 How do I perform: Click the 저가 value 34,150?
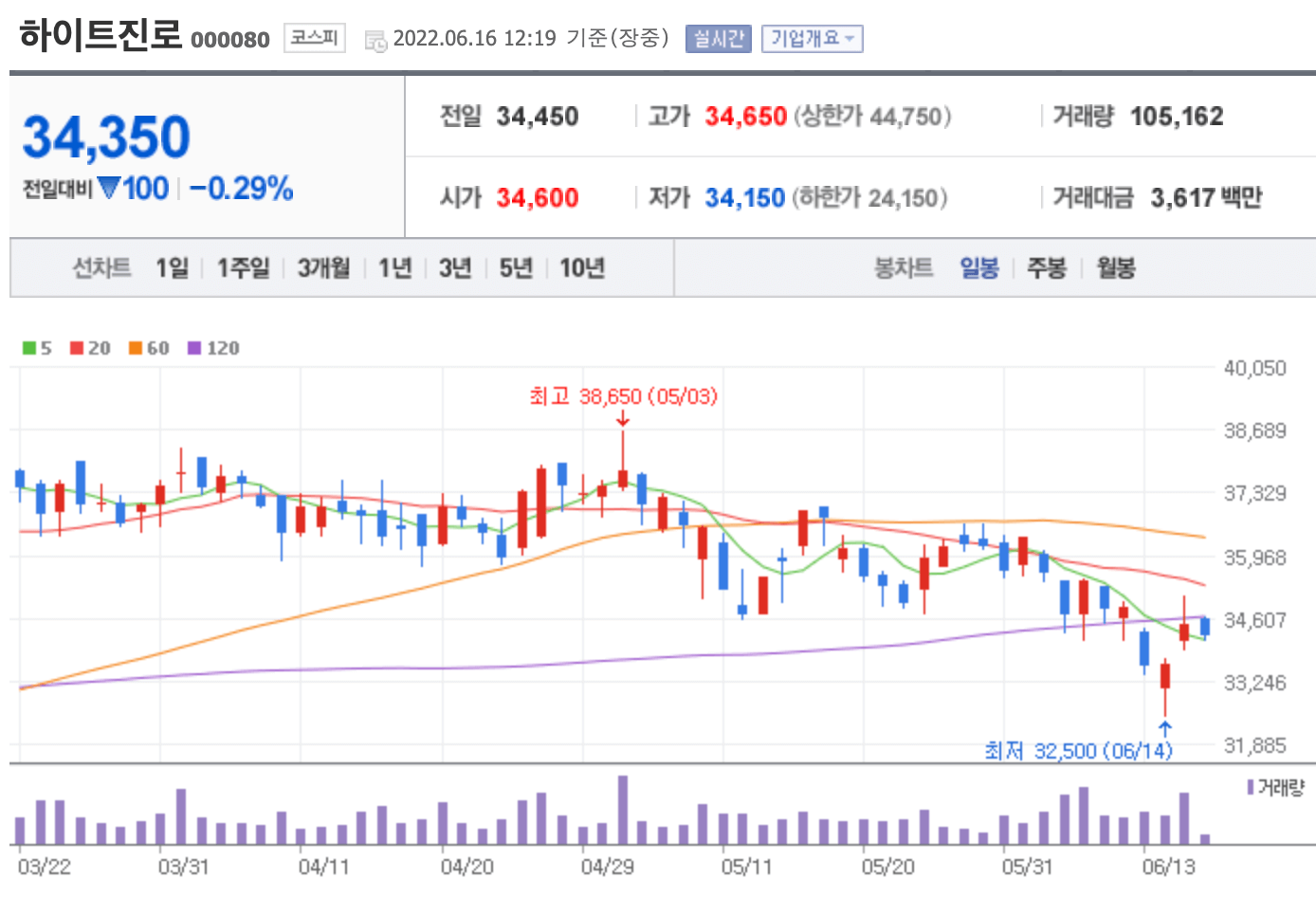745,198
